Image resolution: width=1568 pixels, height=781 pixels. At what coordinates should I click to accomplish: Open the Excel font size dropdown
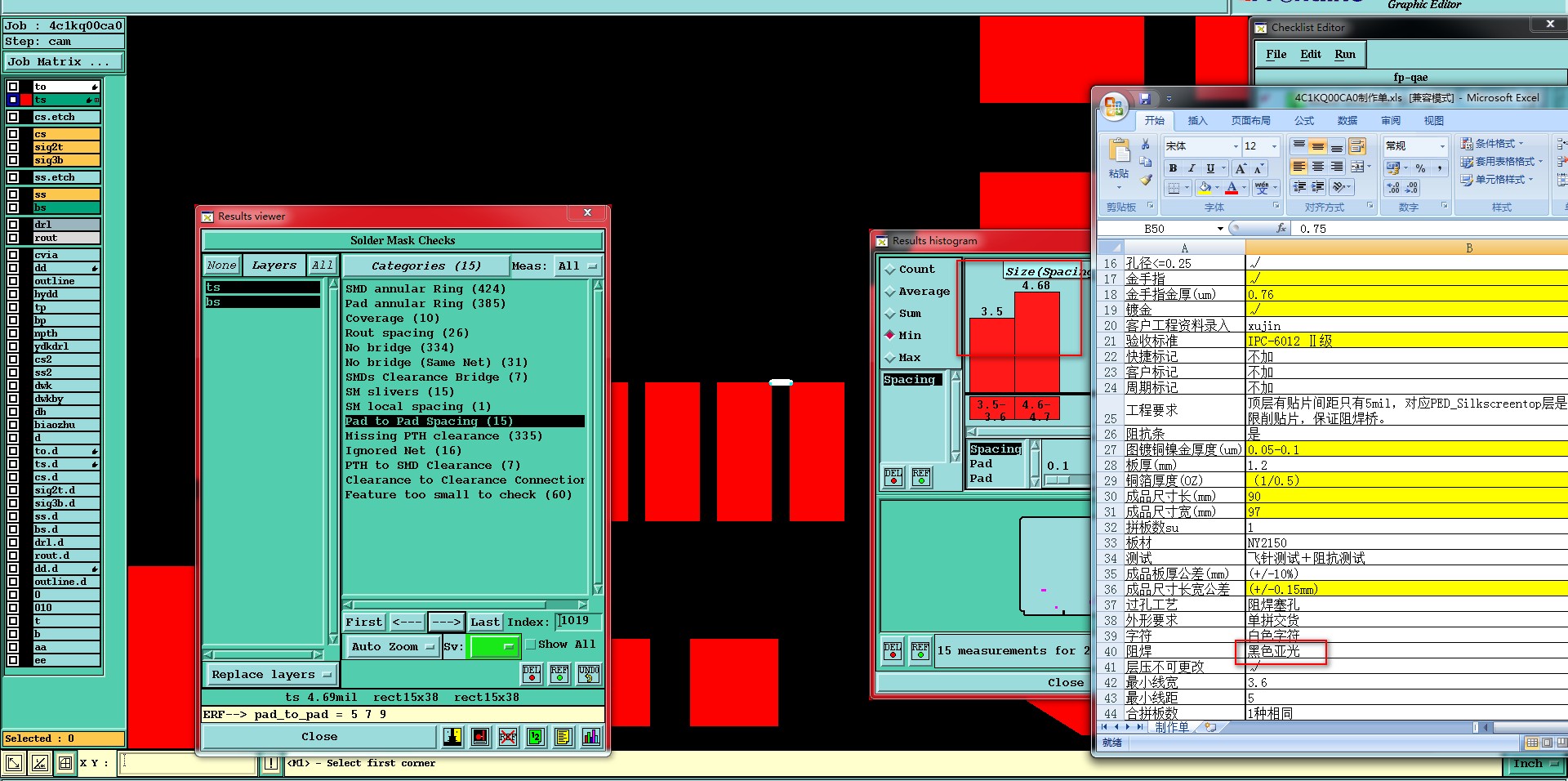1274,146
